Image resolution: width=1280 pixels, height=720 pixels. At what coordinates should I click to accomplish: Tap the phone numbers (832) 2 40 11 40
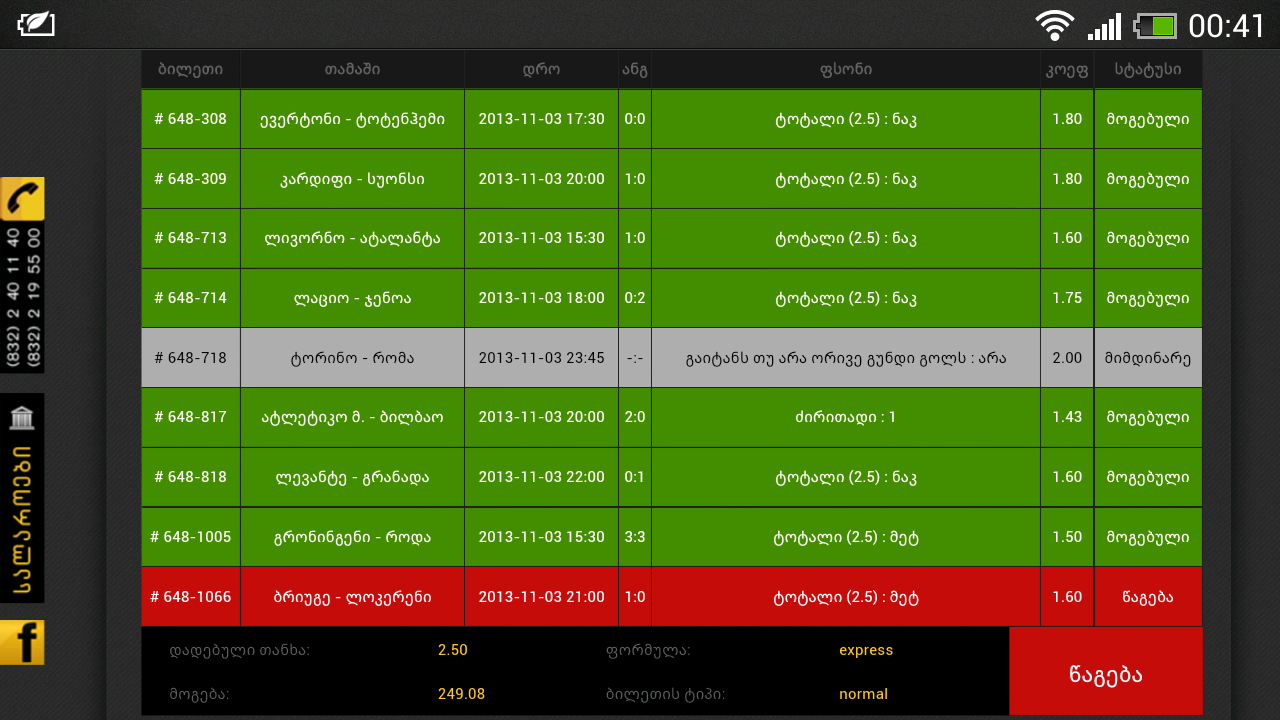pyautogui.click(x=15, y=298)
